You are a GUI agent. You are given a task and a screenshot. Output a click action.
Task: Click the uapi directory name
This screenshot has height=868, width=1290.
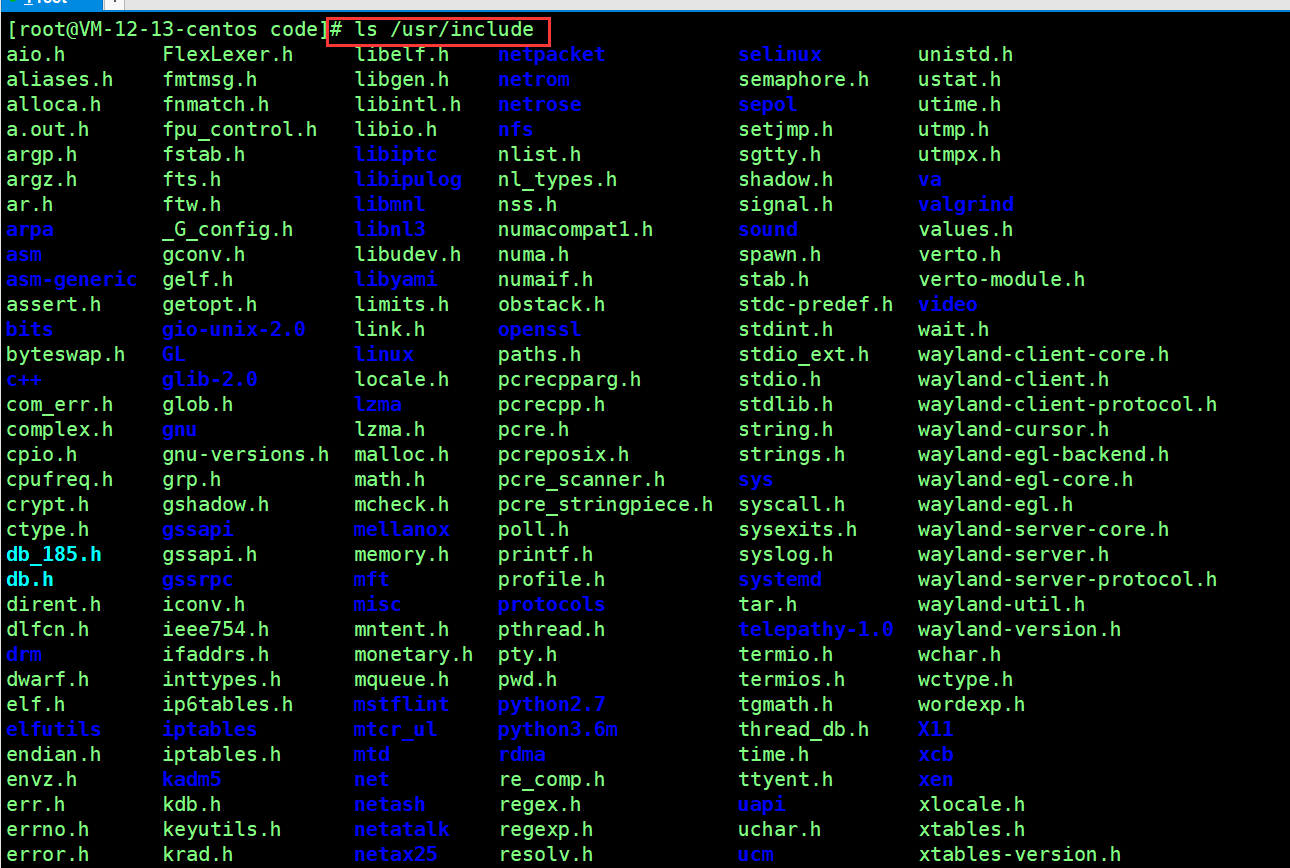tap(761, 805)
